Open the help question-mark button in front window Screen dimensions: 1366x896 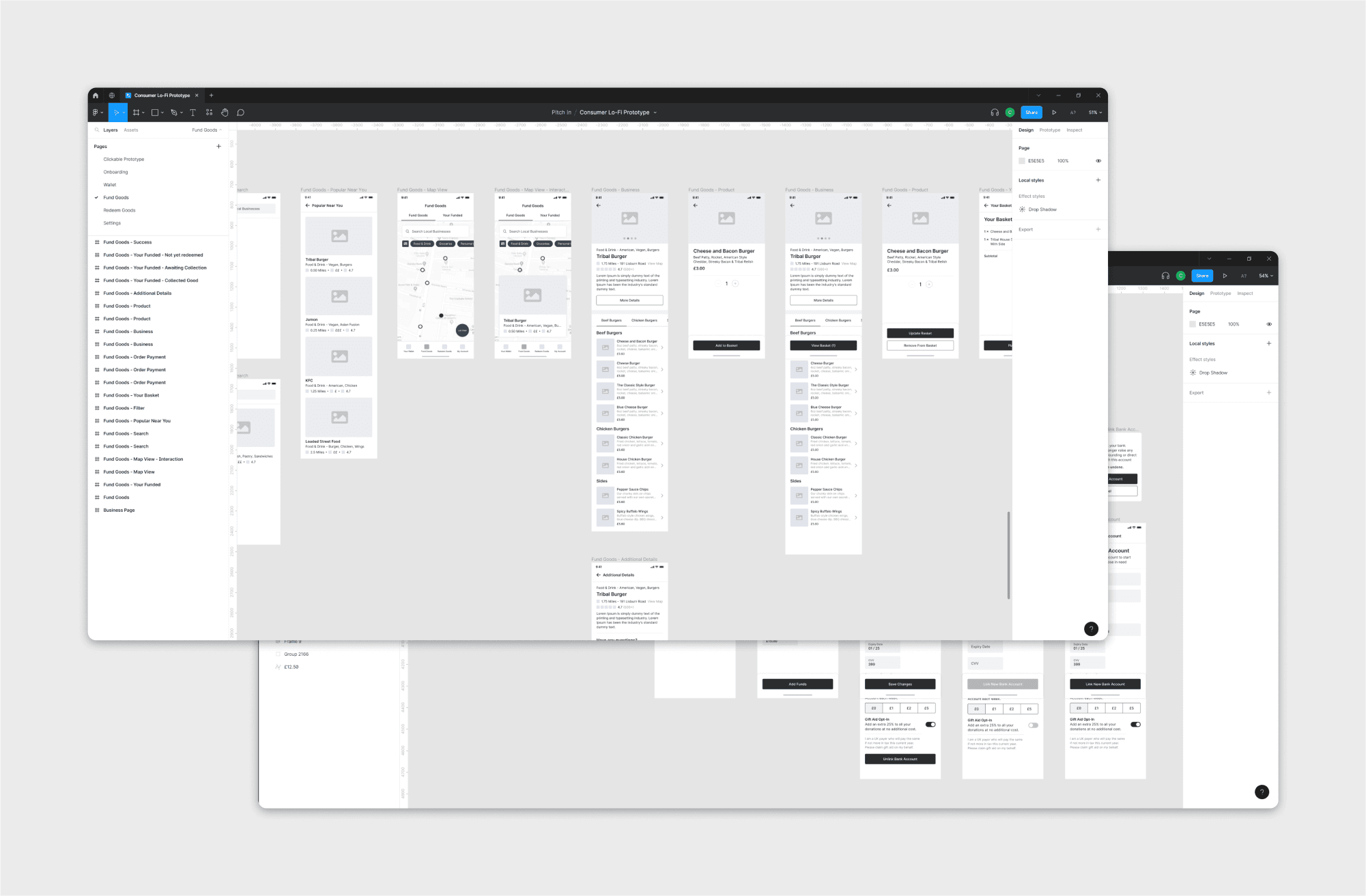pos(1091,629)
